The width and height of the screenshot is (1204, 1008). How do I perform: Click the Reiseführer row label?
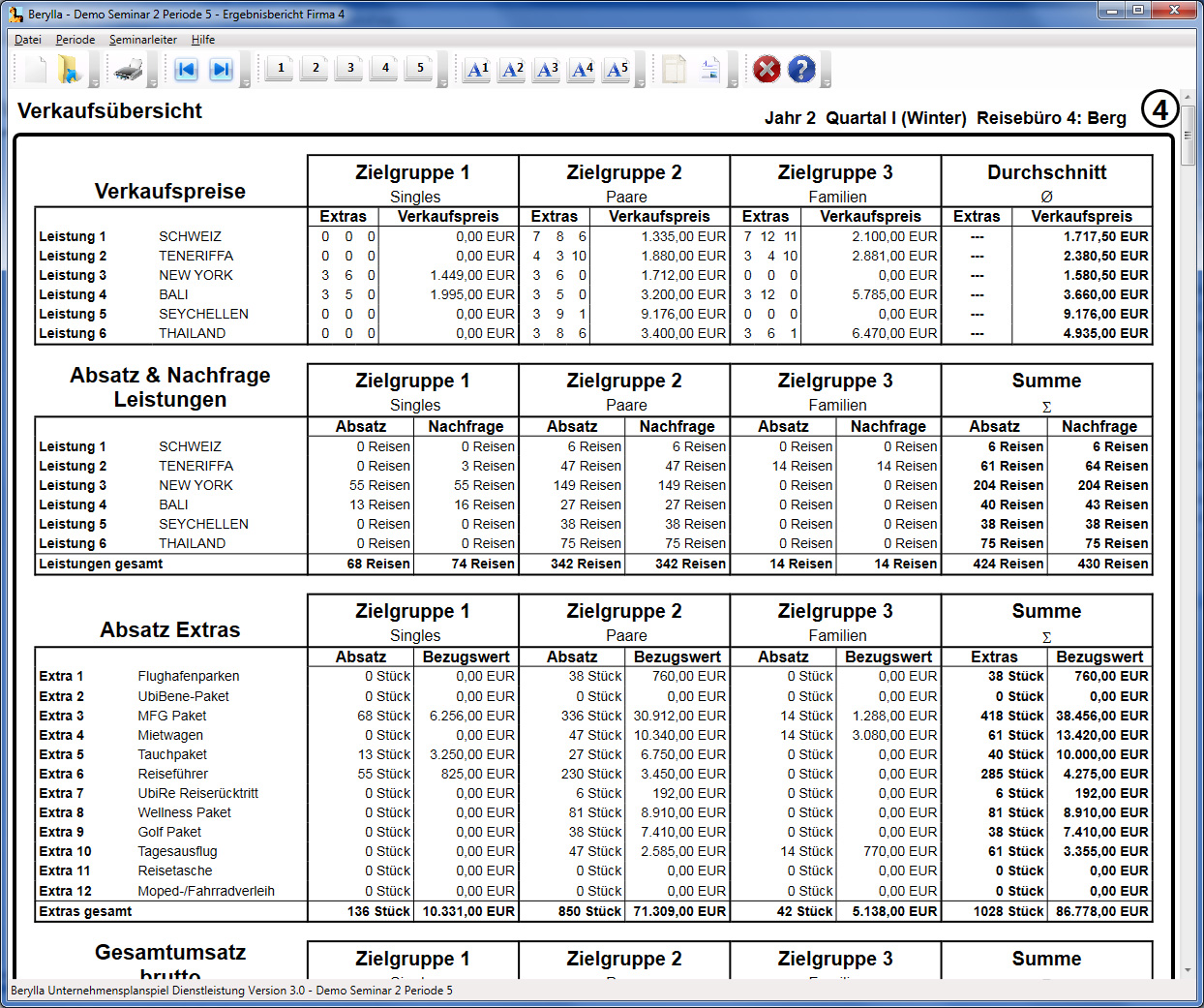173,774
